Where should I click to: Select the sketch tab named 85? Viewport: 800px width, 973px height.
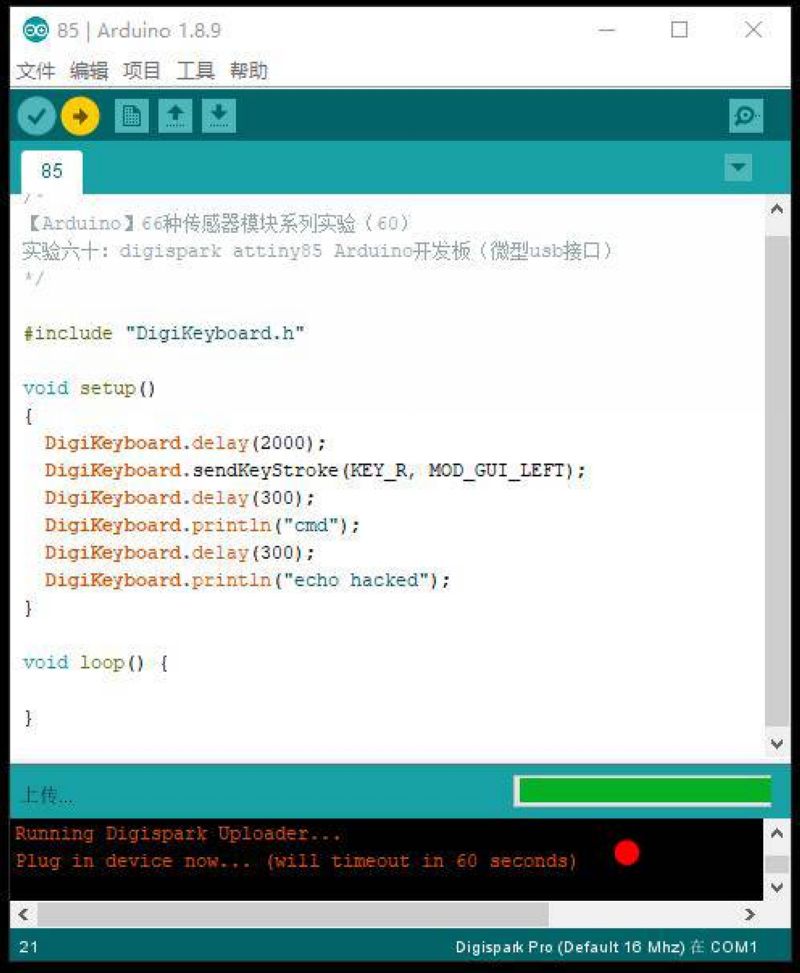pyautogui.click(x=52, y=171)
